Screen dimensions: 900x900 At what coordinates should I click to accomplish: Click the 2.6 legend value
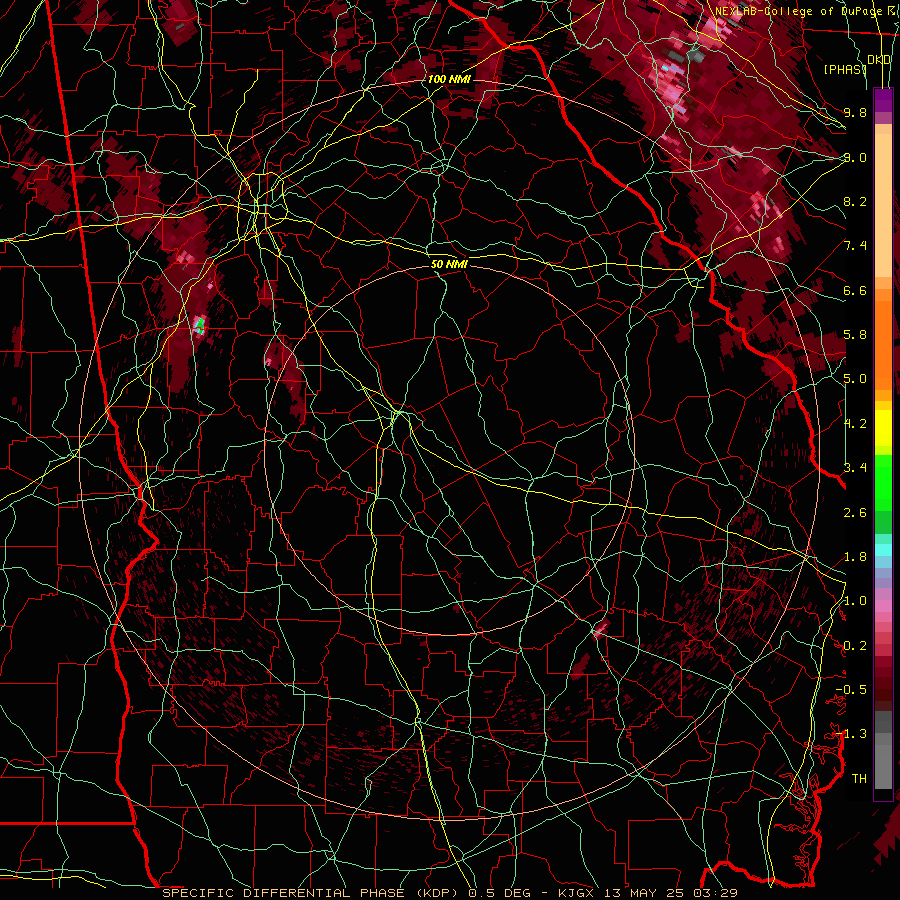coord(855,513)
